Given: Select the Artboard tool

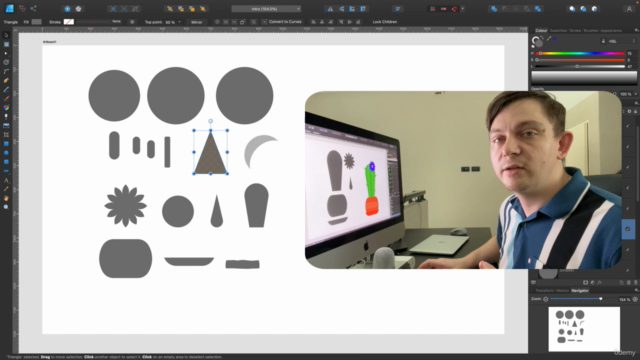Looking at the screenshot, I should pyautogui.click(x=6, y=44).
